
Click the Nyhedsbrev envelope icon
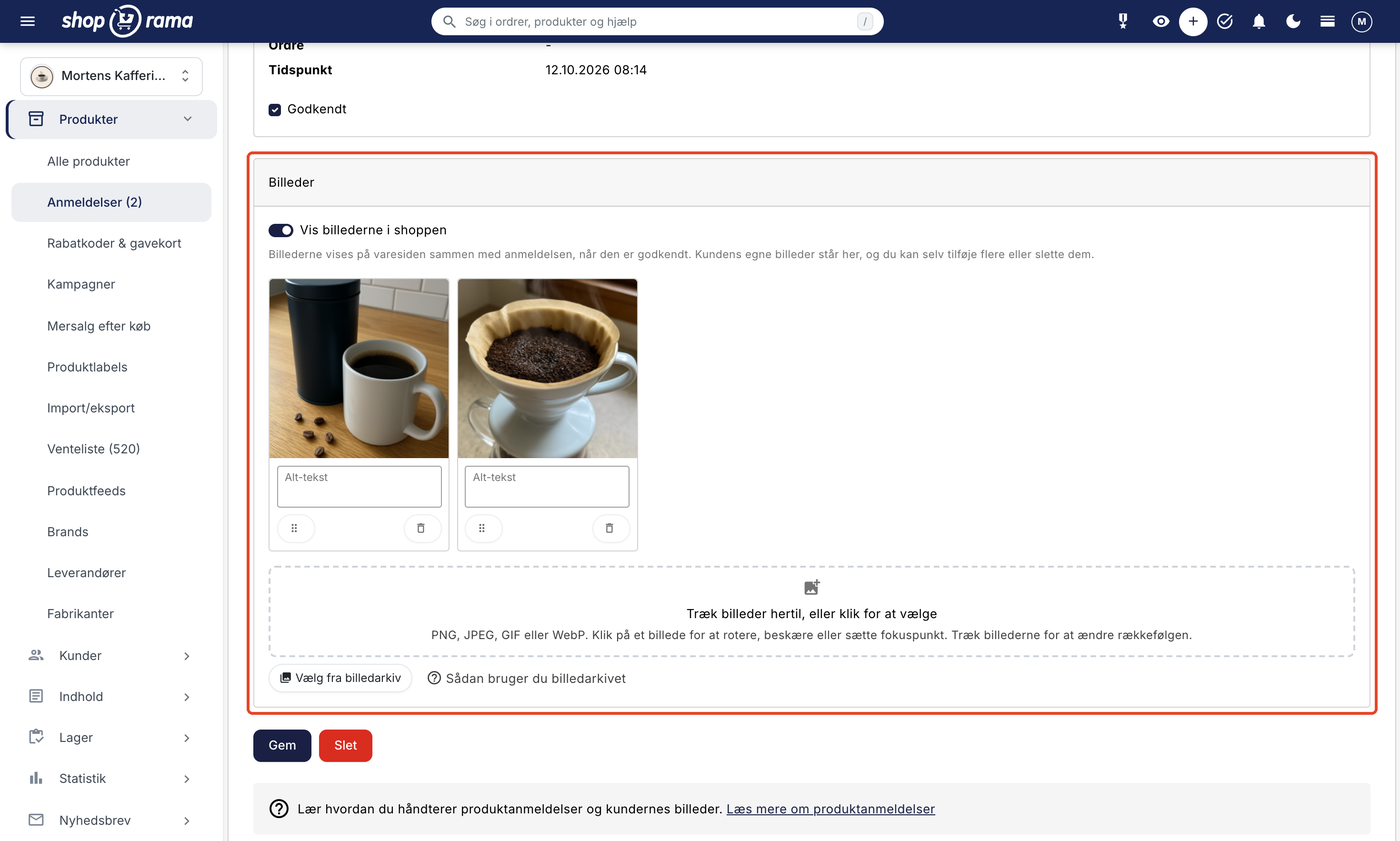point(36,820)
